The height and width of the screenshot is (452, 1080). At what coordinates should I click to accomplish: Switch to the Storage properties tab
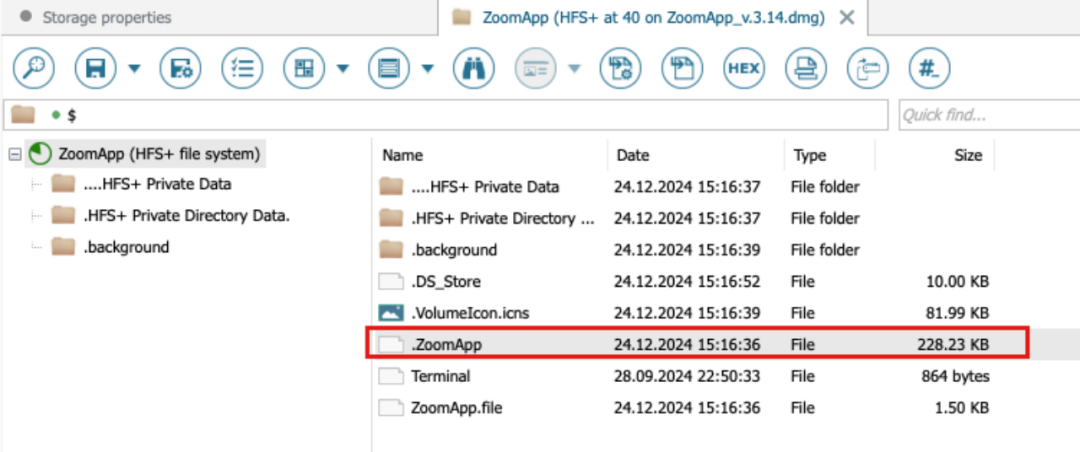(x=107, y=17)
